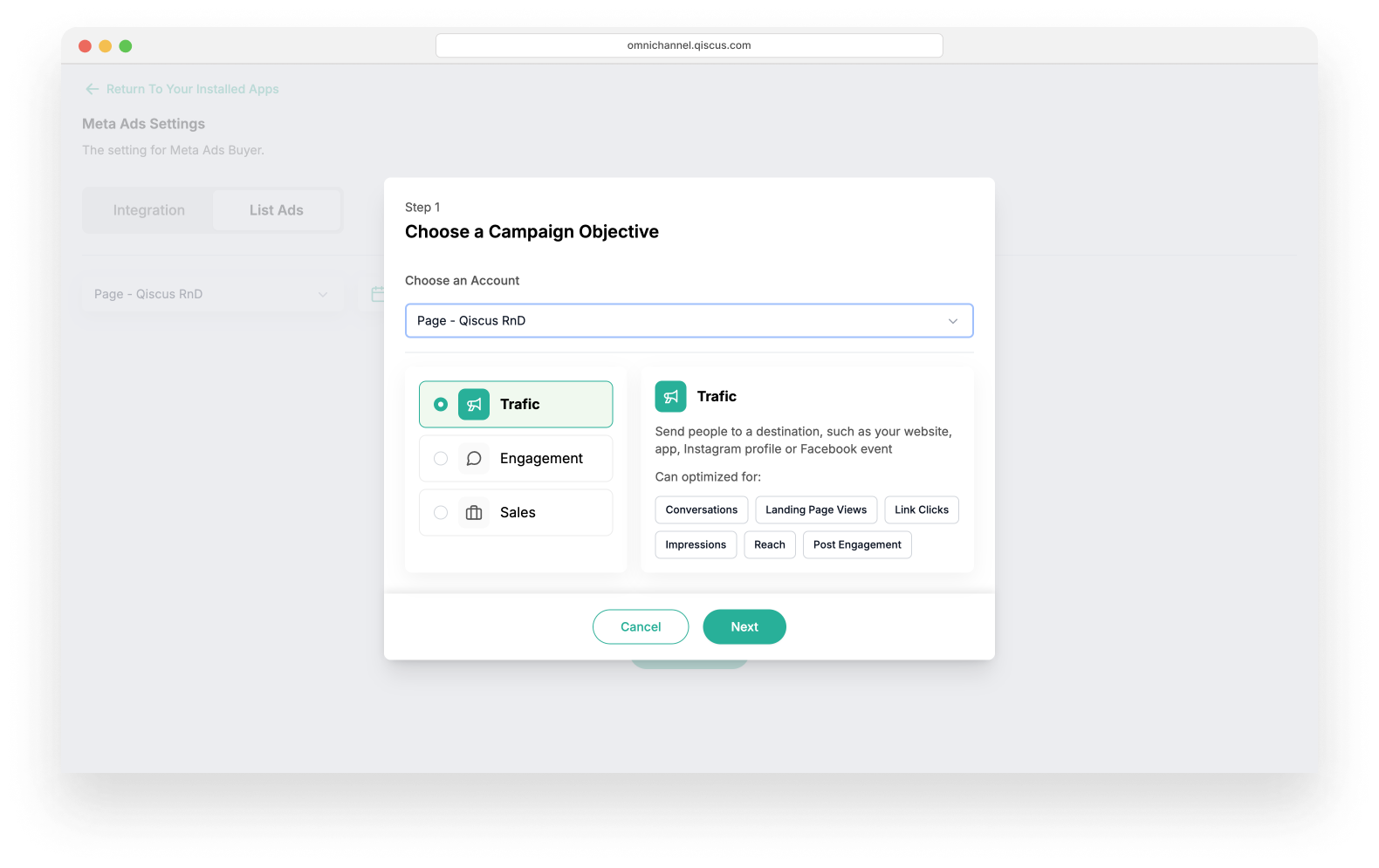Open the Choose an Account dropdown
This screenshot has height=868, width=1379.
click(x=689, y=320)
